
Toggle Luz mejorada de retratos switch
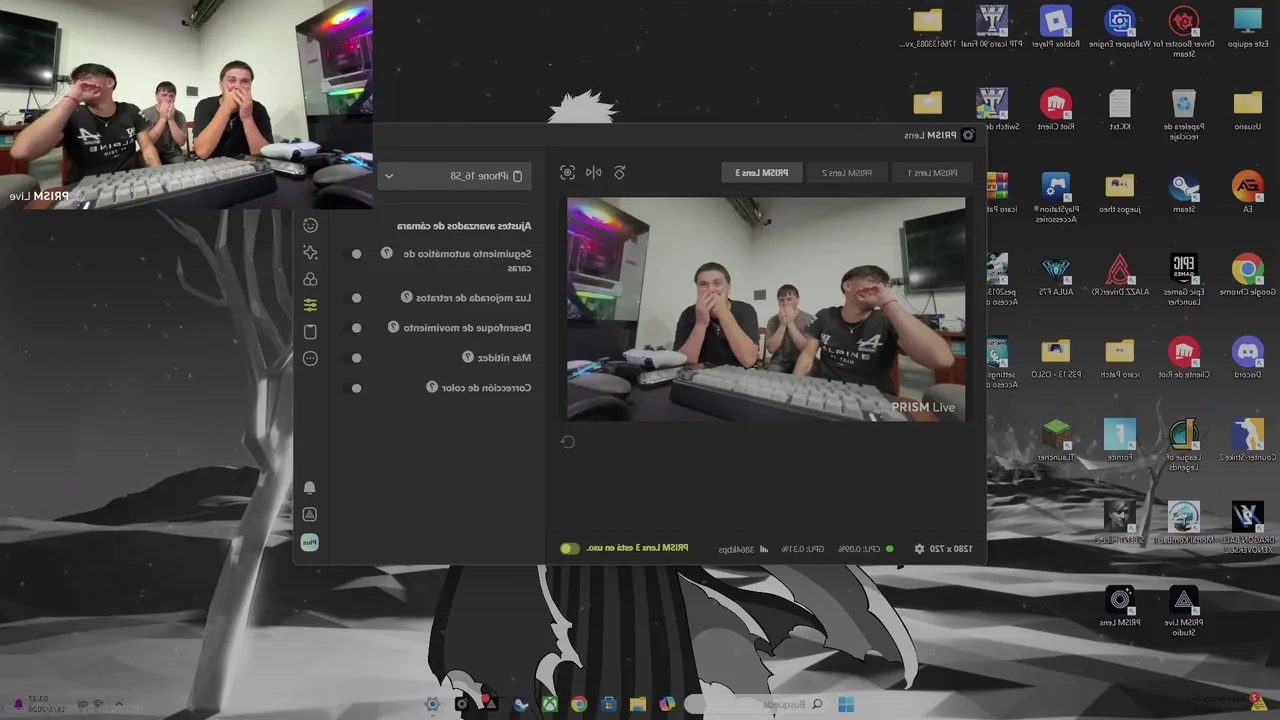356,297
